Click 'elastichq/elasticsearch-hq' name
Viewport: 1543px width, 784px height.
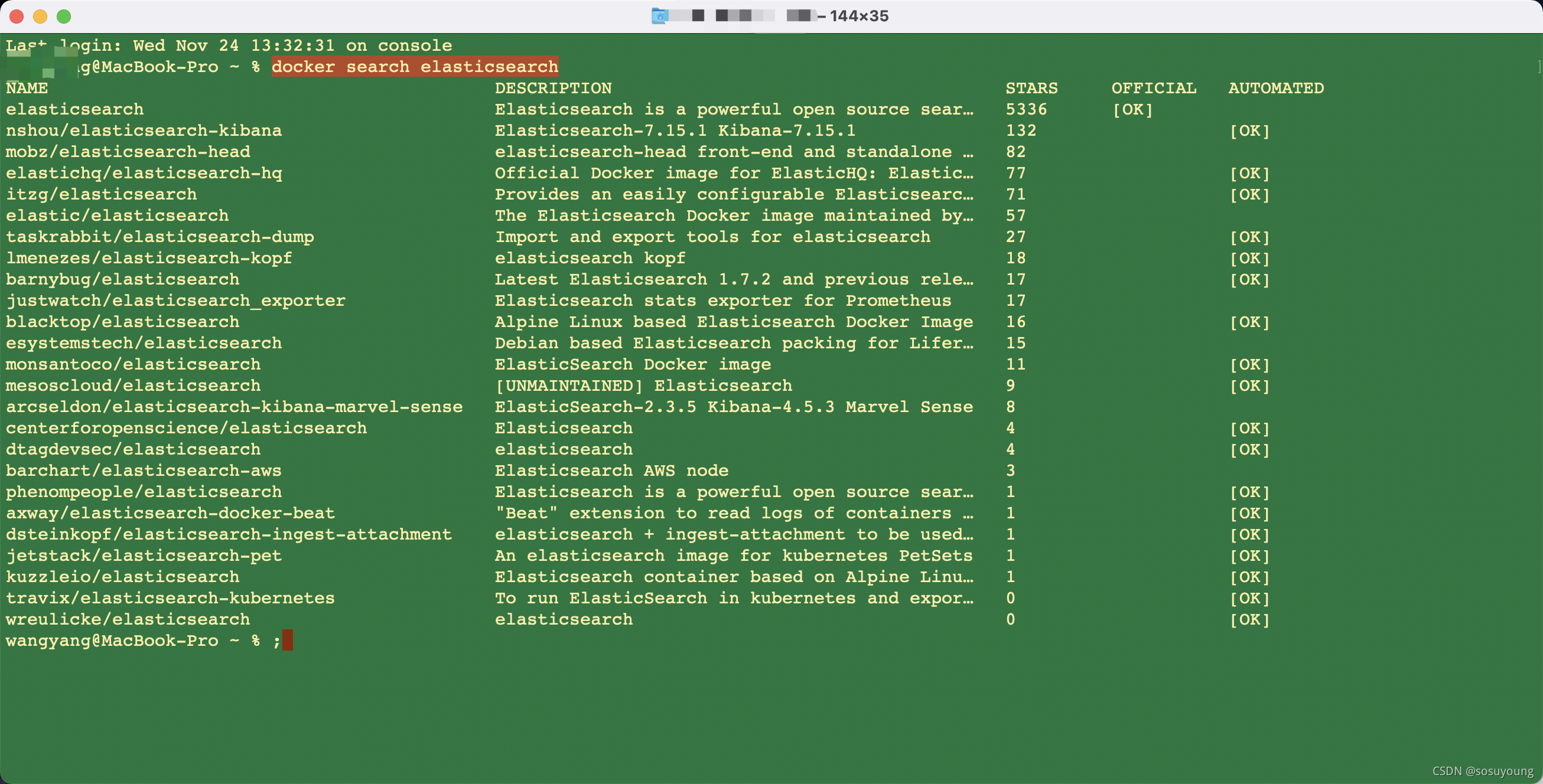coord(144,173)
